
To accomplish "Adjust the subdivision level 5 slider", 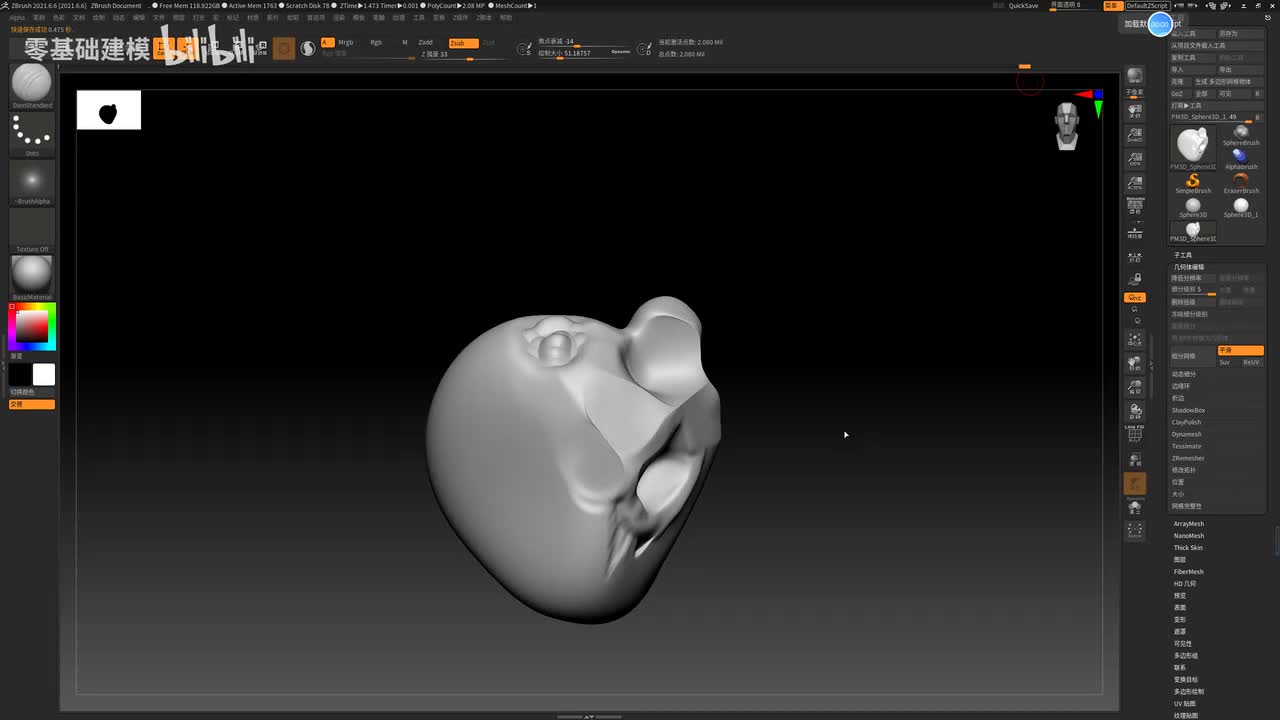I will (x=1193, y=290).
